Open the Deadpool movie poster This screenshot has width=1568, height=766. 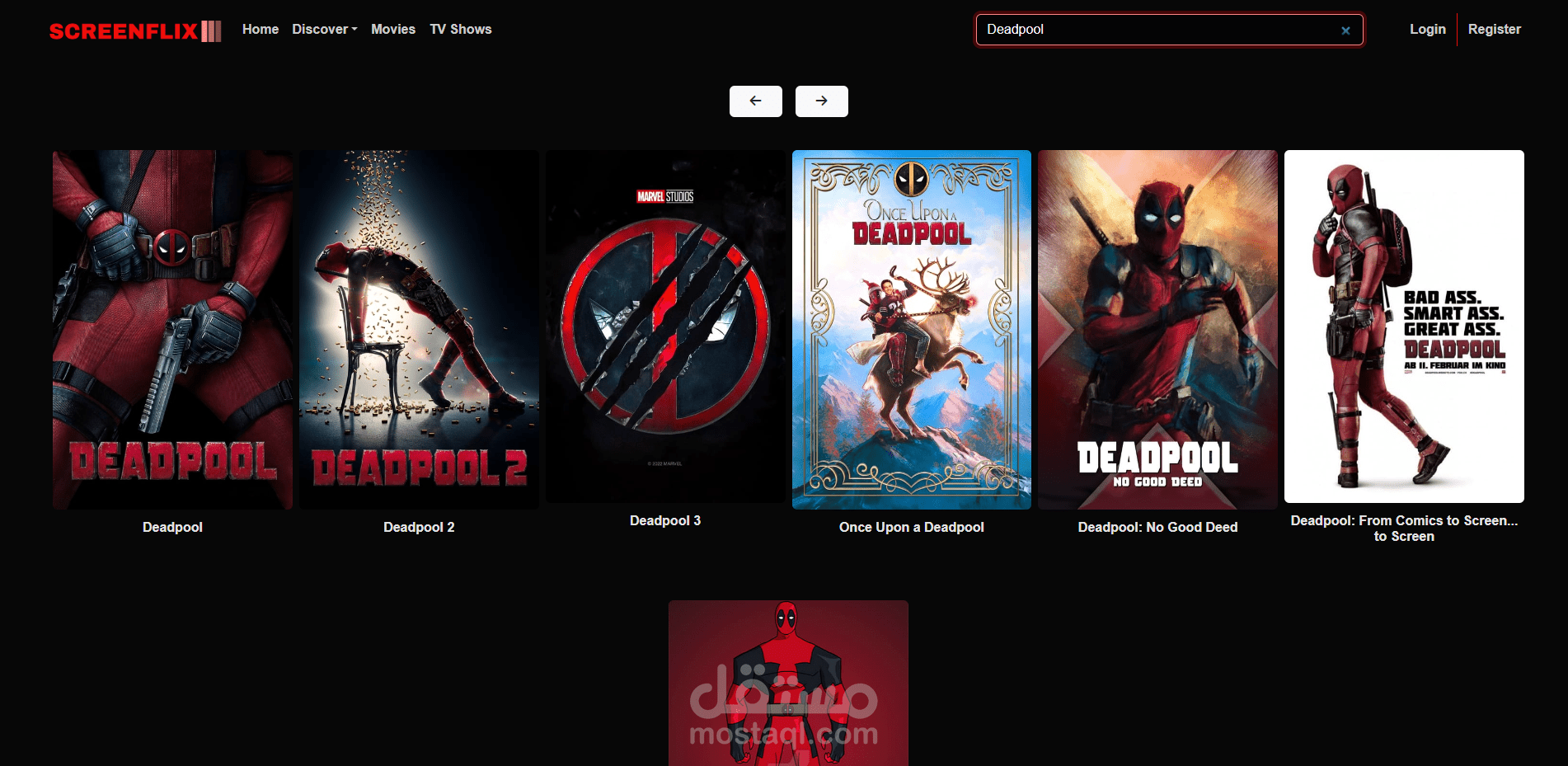[x=172, y=330]
